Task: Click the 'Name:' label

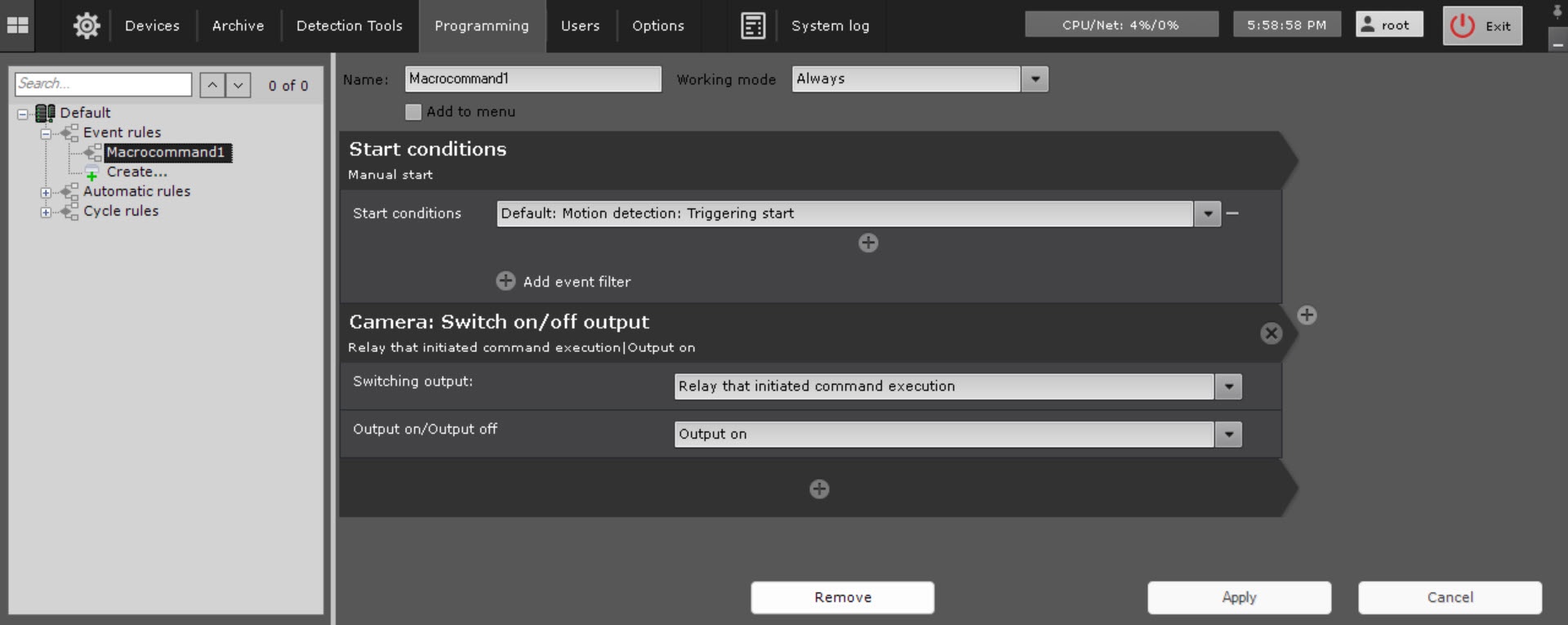Action: pyautogui.click(x=365, y=79)
